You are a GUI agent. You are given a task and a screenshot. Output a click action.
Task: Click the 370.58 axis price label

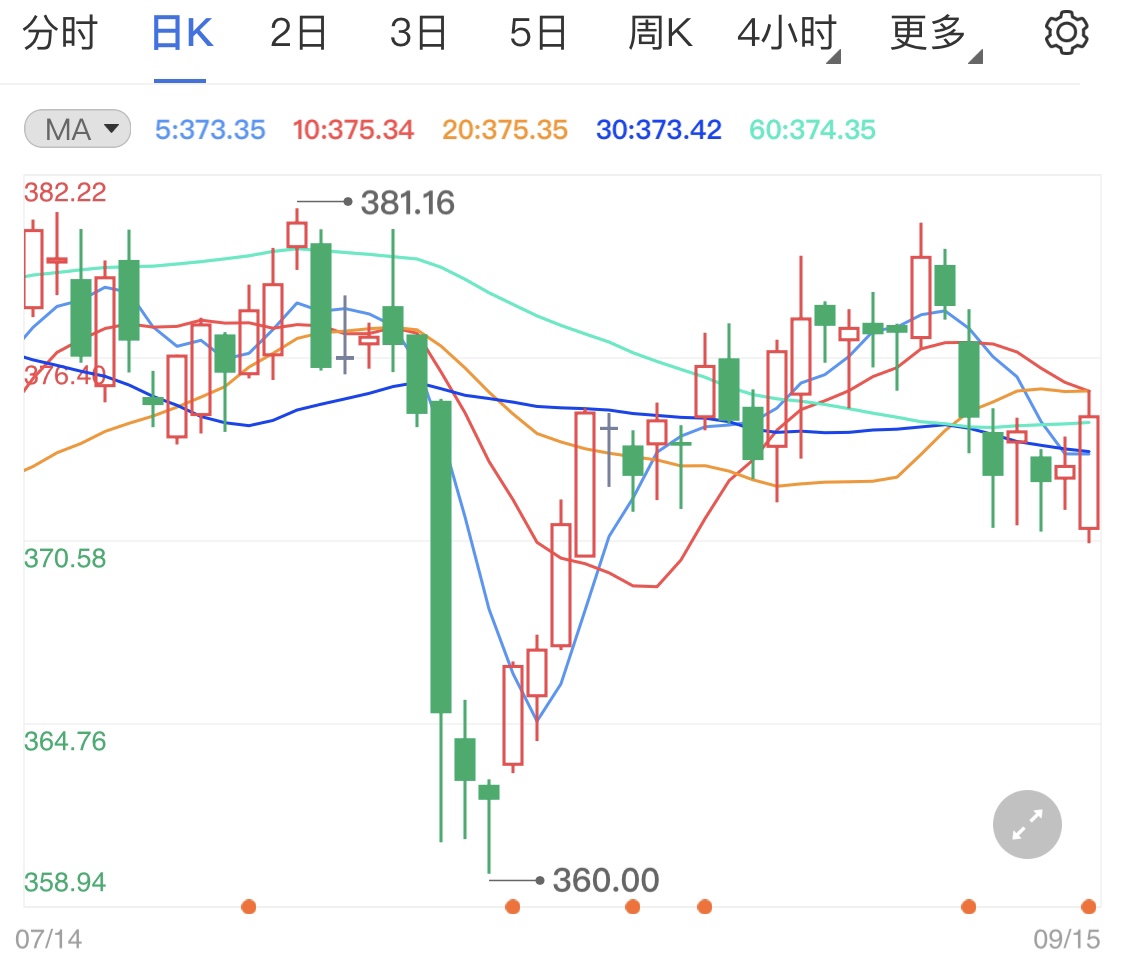pyautogui.click(x=65, y=558)
